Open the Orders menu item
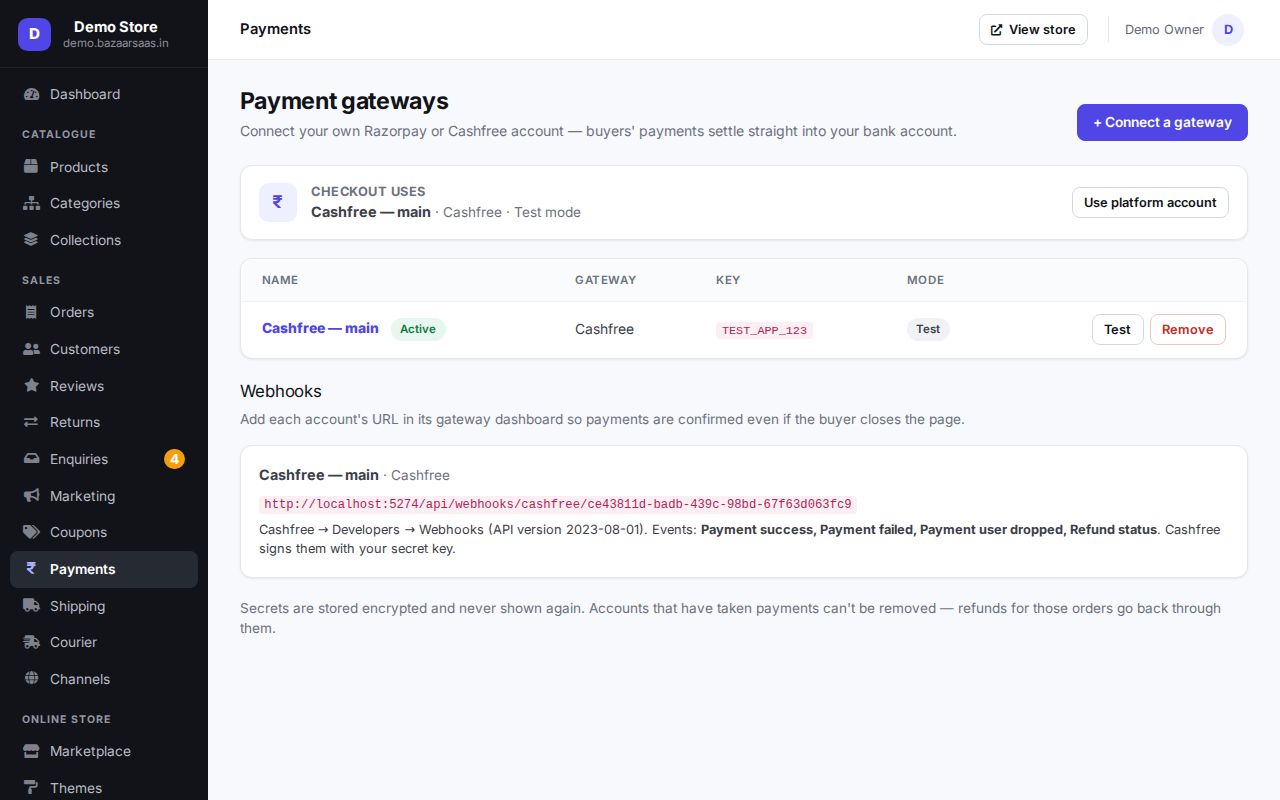 pos(104,312)
